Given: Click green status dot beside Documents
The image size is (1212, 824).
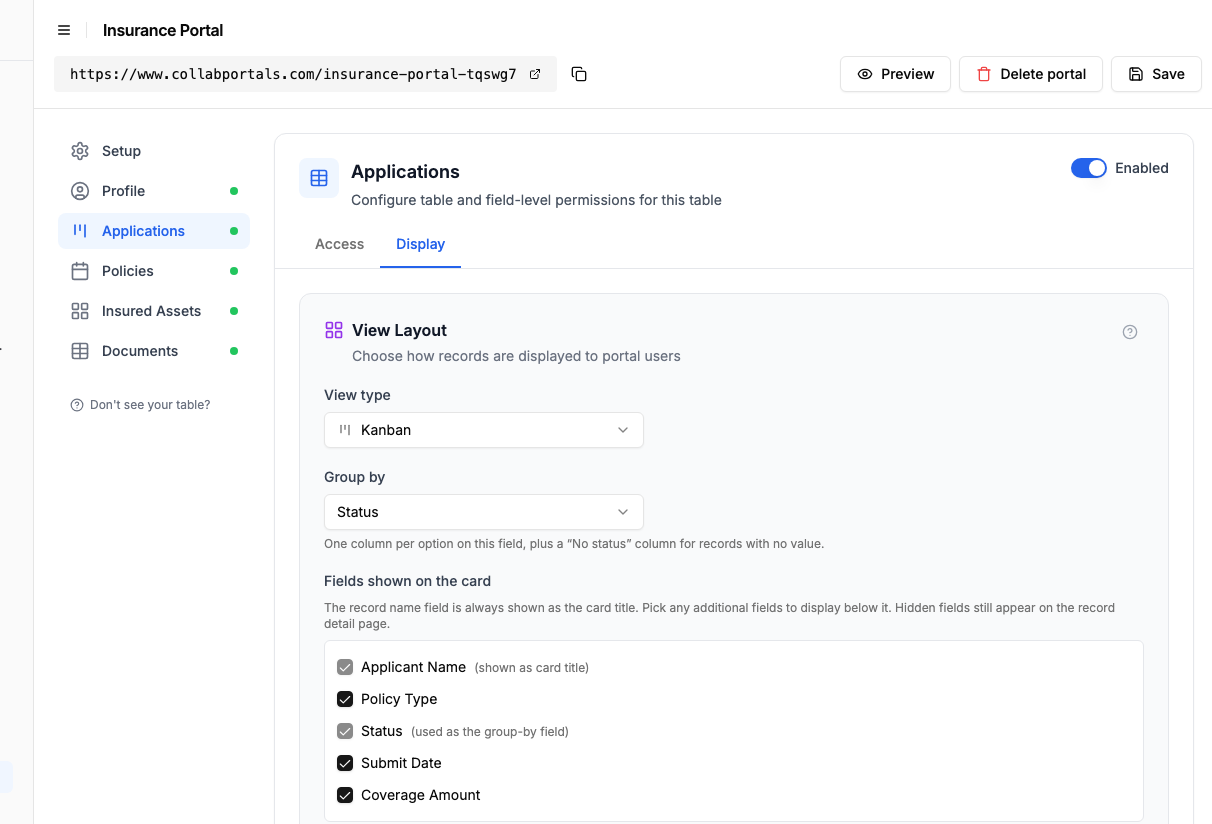Looking at the screenshot, I should 234,351.
